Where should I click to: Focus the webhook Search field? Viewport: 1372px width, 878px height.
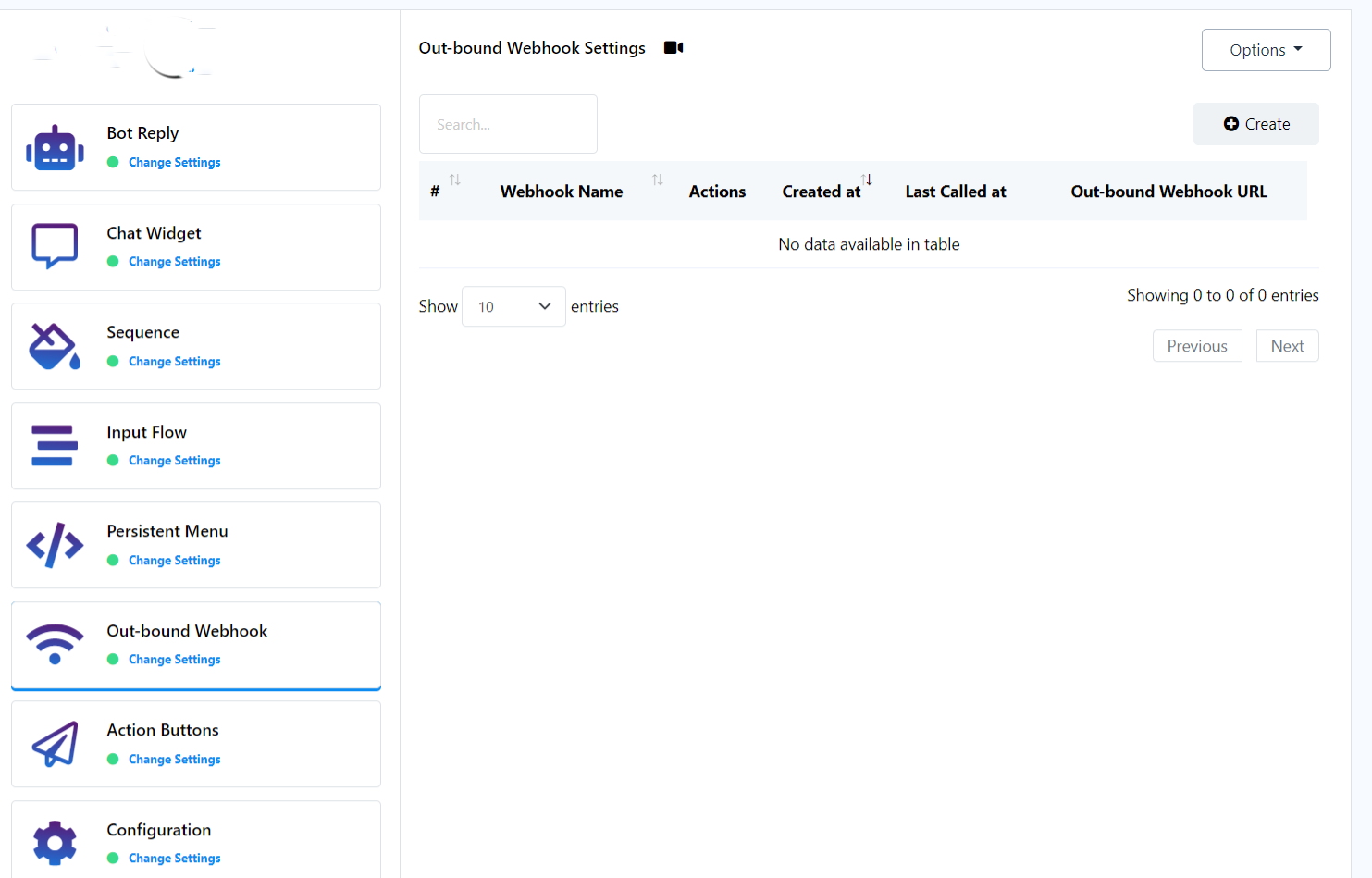click(x=508, y=124)
